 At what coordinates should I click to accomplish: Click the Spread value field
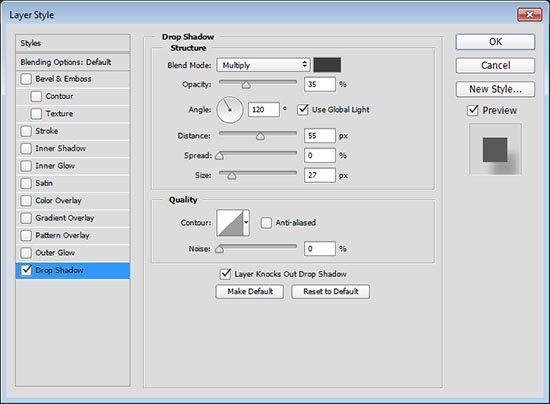320,155
